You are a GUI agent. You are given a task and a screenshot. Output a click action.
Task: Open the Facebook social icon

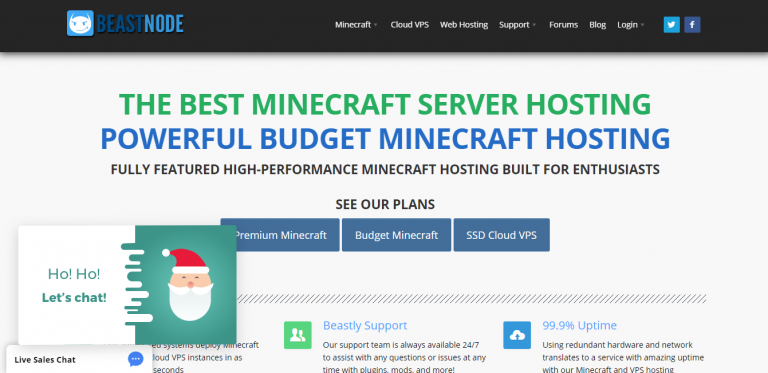[692, 25]
